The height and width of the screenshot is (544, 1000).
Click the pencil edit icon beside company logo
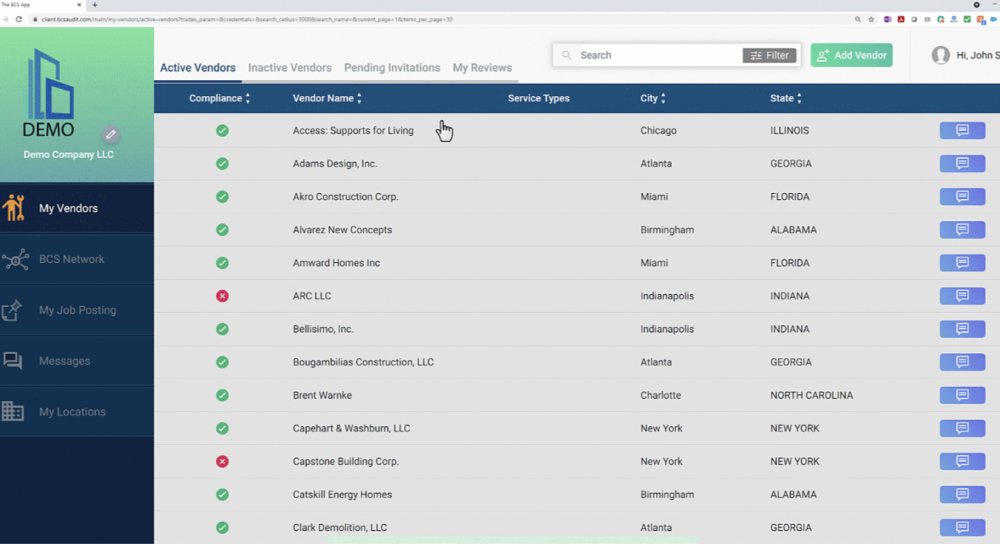[111, 135]
